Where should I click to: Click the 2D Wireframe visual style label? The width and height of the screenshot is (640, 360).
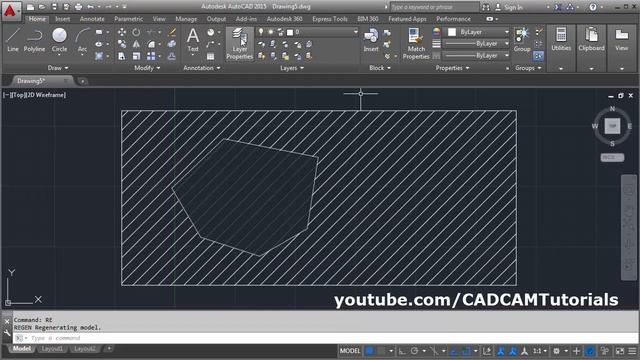click(46, 95)
